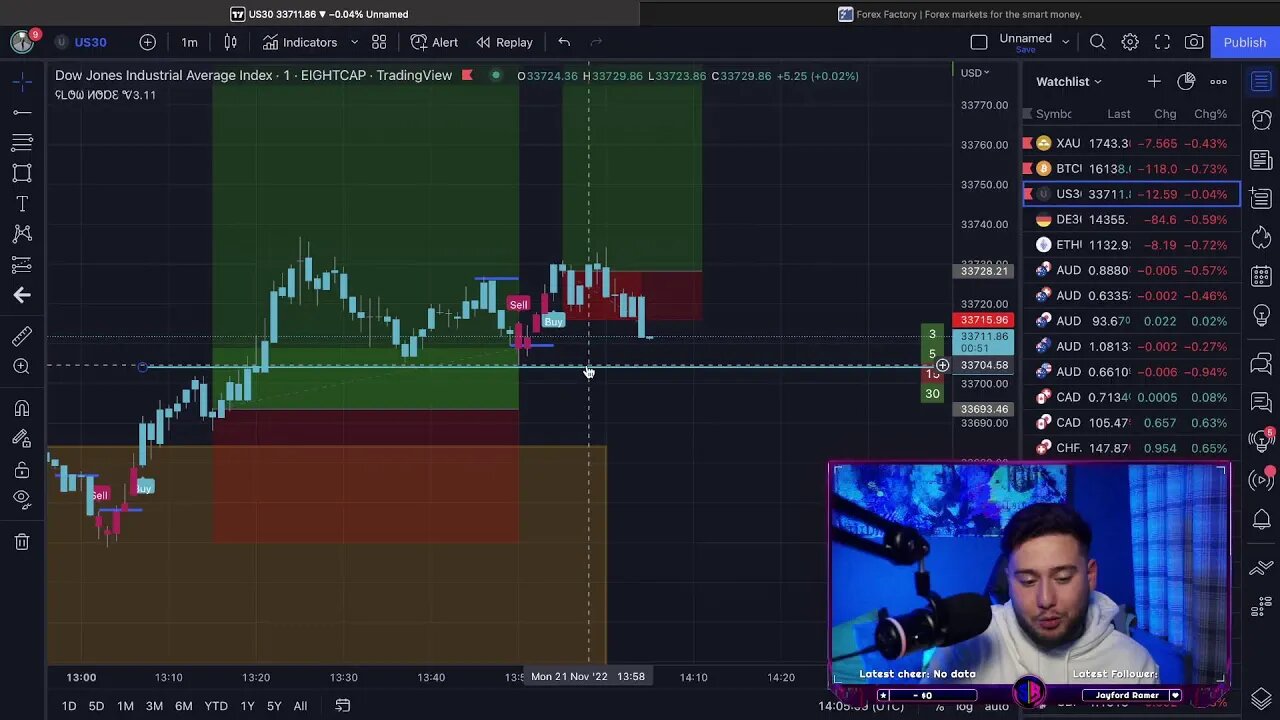Screen dimensions: 1280x720
Task: Open the Fibonacci and pitchfork tools
Action: [22, 142]
